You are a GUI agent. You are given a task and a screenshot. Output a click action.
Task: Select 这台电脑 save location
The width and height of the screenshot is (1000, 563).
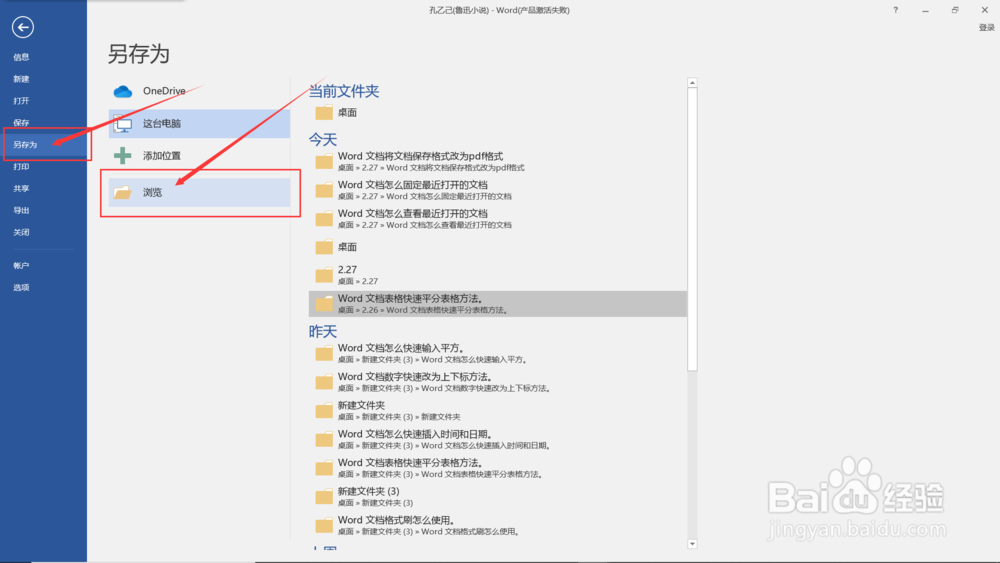(x=199, y=124)
